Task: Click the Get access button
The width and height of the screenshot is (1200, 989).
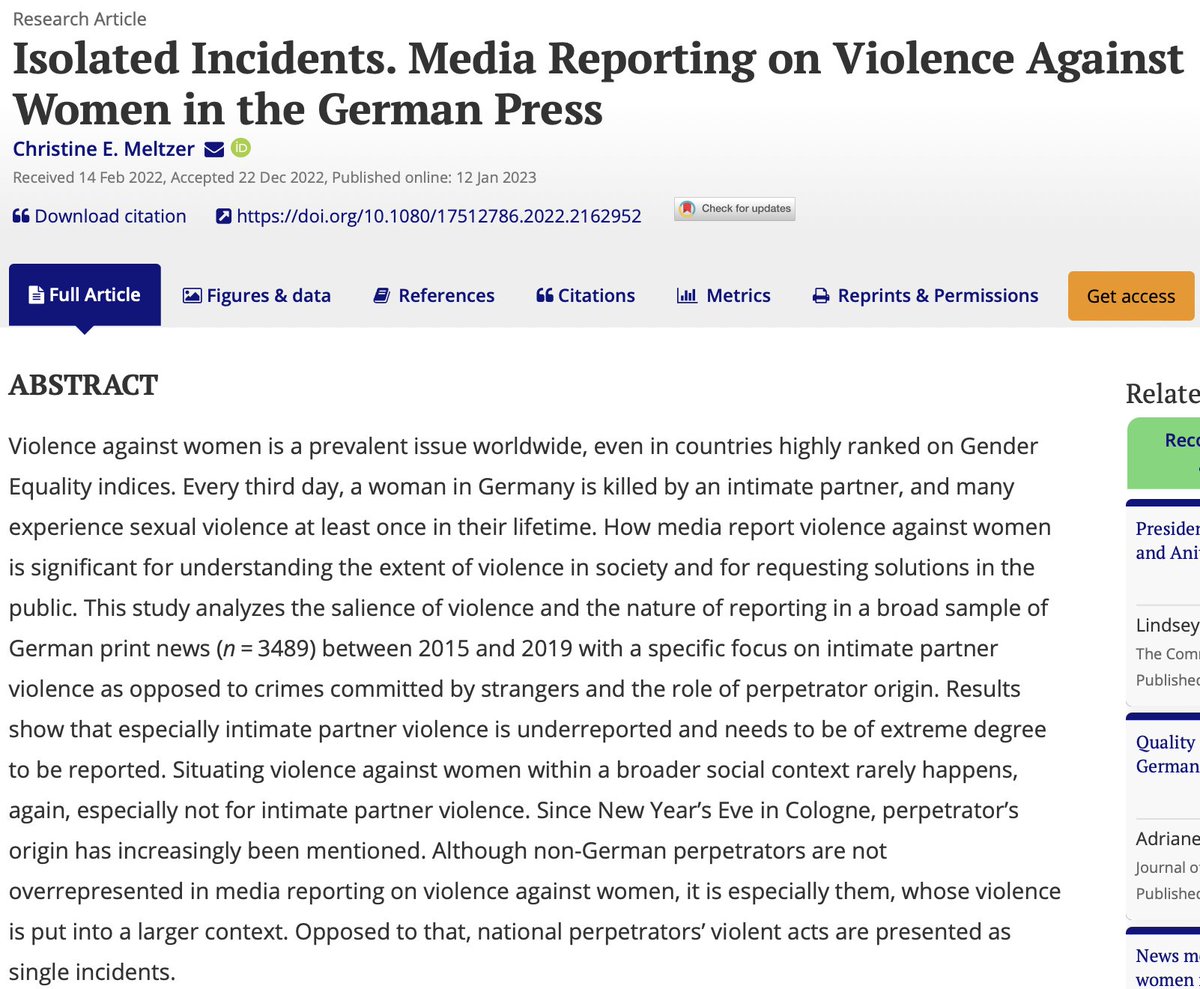Action: pos(1131,296)
